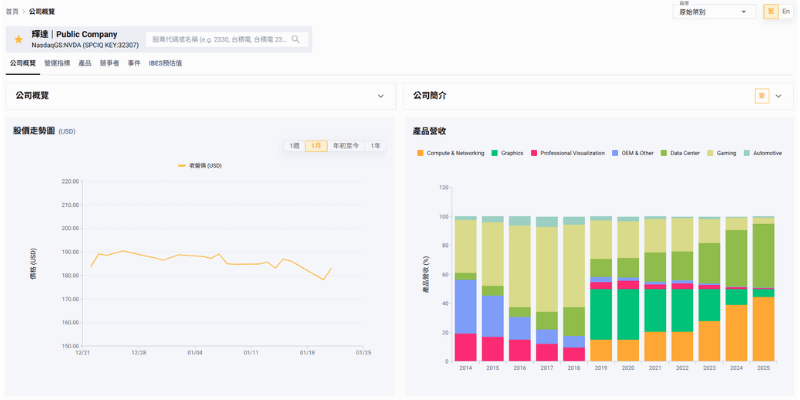Click the favorite star icon beside 輝達
The height and width of the screenshot is (400, 800).
18,39
